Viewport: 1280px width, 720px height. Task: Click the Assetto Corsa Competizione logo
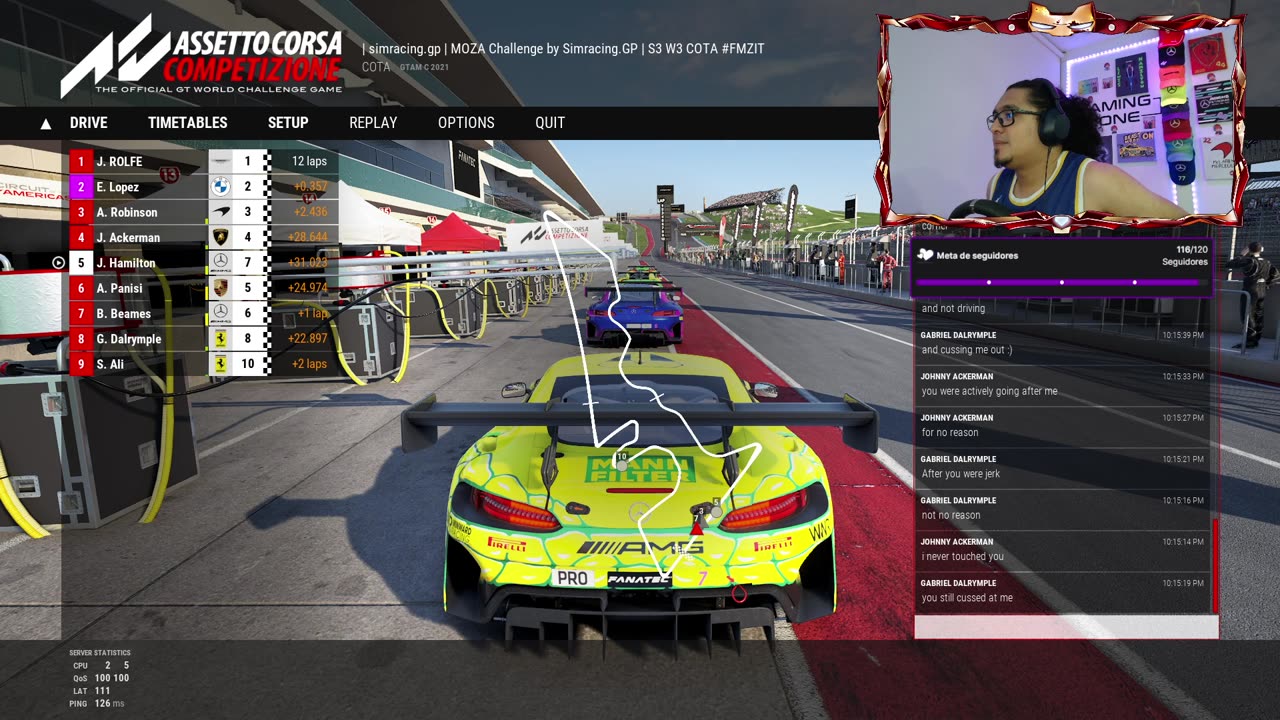(201, 55)
